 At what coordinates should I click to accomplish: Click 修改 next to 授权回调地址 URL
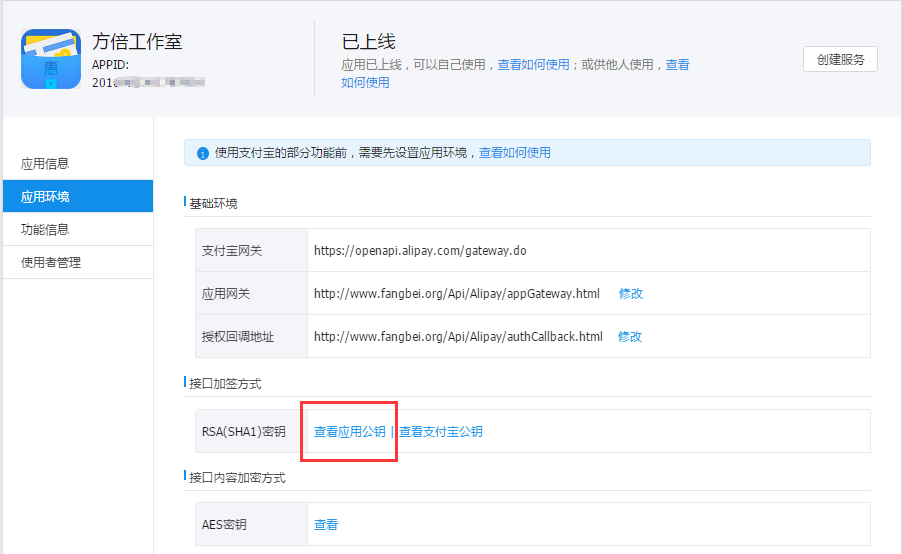click(630, 337)
